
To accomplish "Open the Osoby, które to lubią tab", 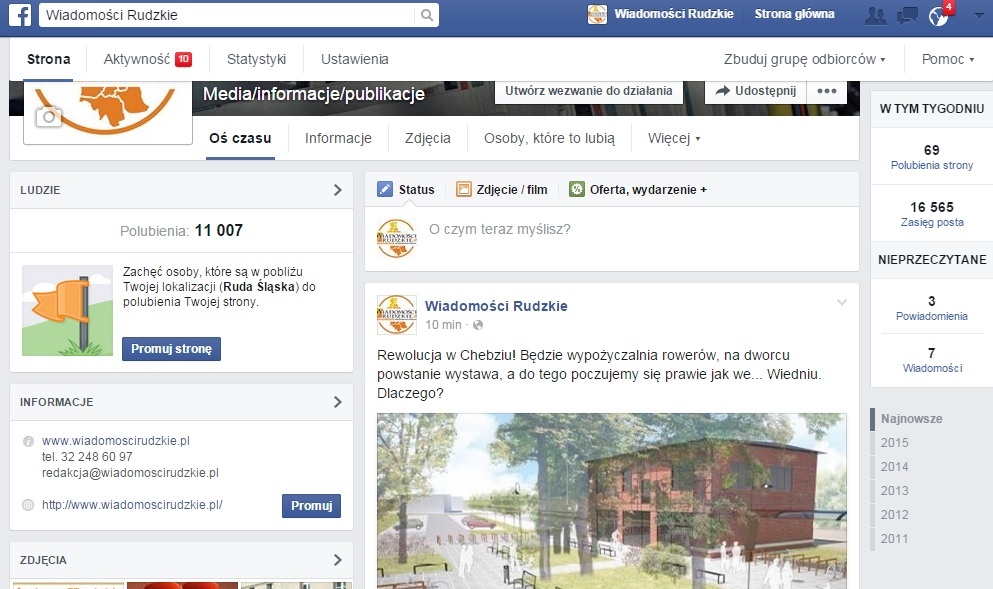I will pyautogui.click(x=549, y=138).
